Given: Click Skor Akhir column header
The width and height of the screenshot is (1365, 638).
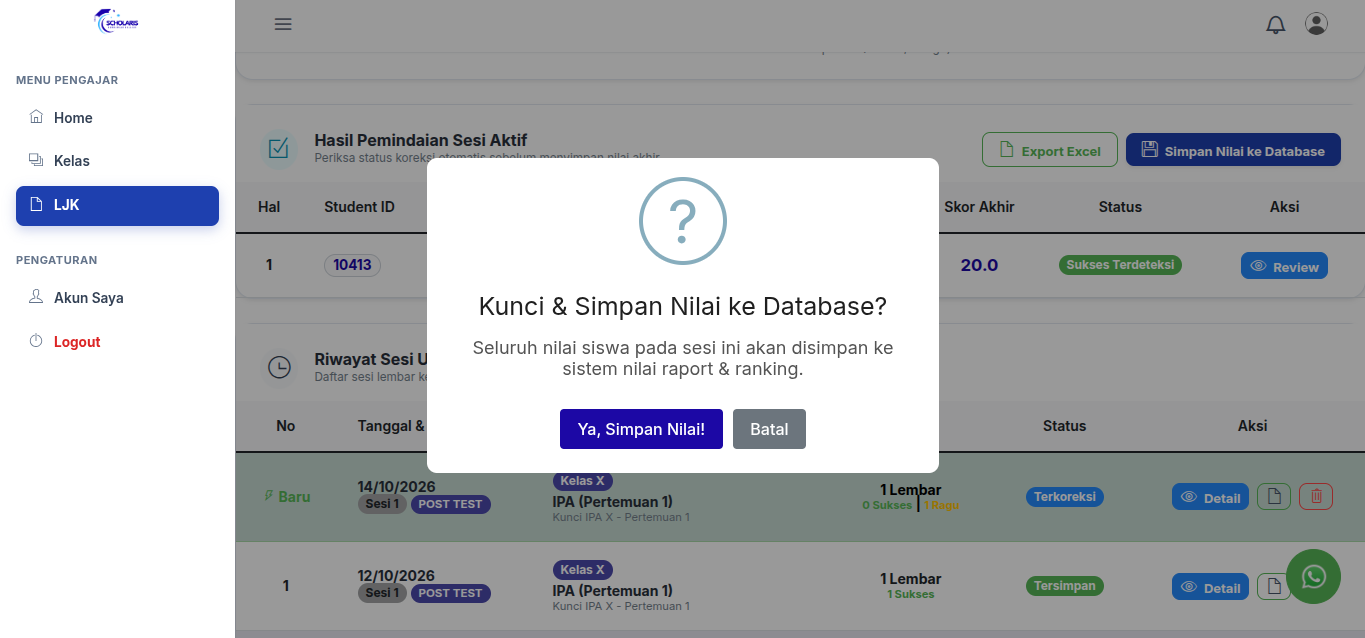Looking at the screenshot, I should (x=979, y=207).
